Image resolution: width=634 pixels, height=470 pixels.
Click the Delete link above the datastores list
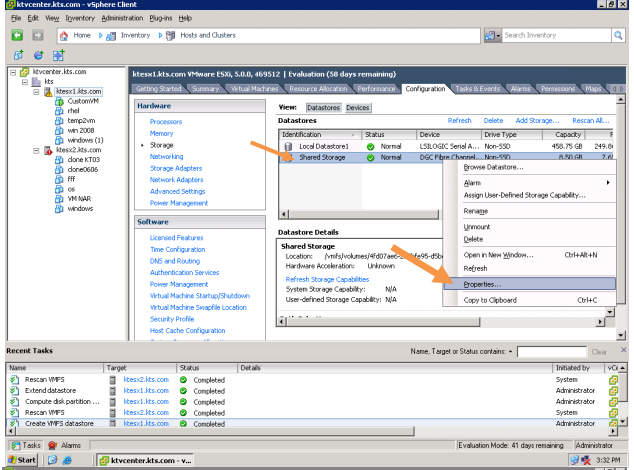pos(493,121)
